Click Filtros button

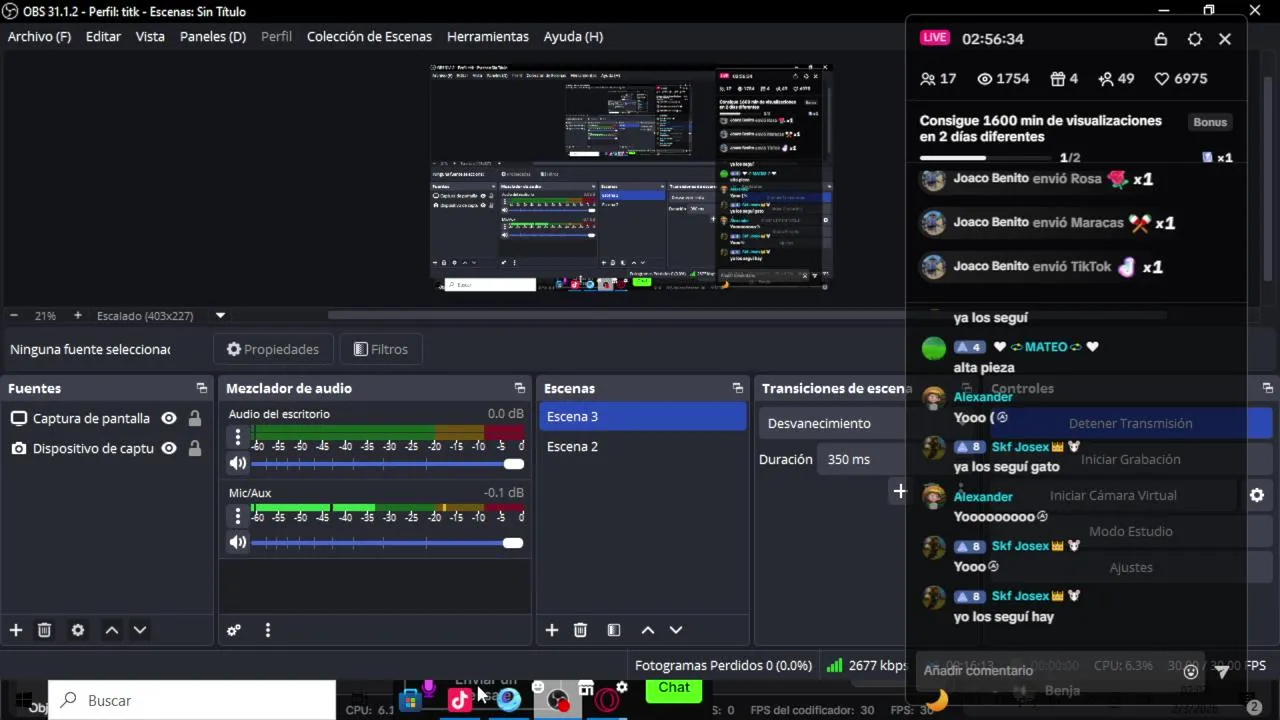380,349
